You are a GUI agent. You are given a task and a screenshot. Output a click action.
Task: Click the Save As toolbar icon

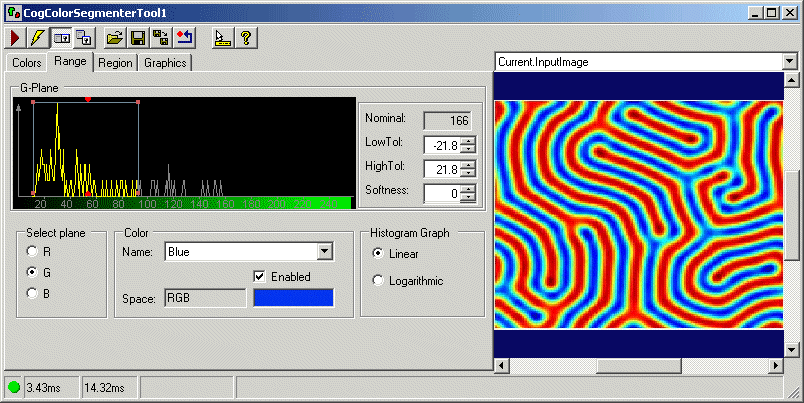[160, 38]
